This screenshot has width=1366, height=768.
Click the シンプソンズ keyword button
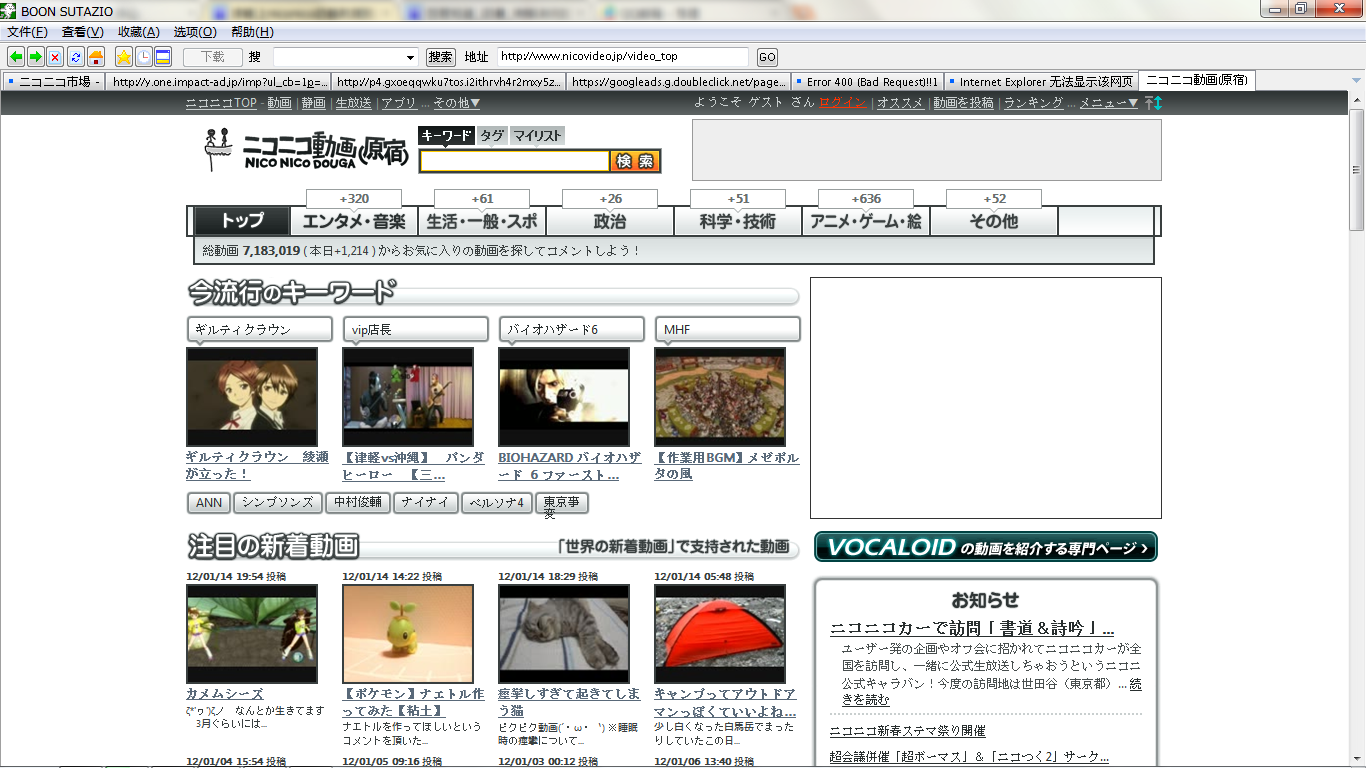(x=279, y=503)
